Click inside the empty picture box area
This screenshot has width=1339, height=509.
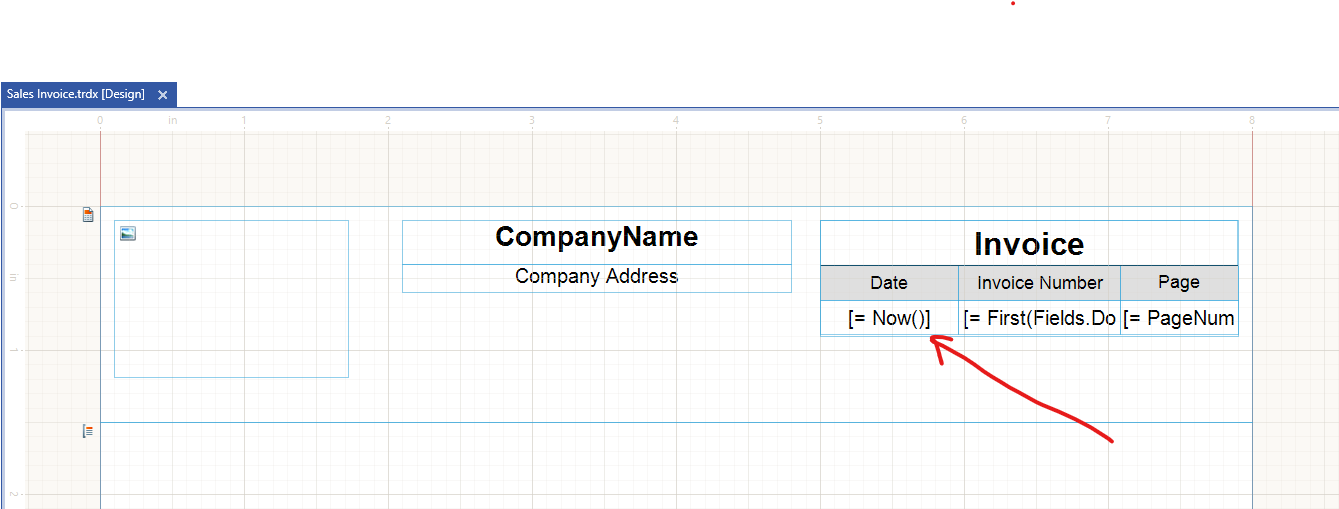231,310
